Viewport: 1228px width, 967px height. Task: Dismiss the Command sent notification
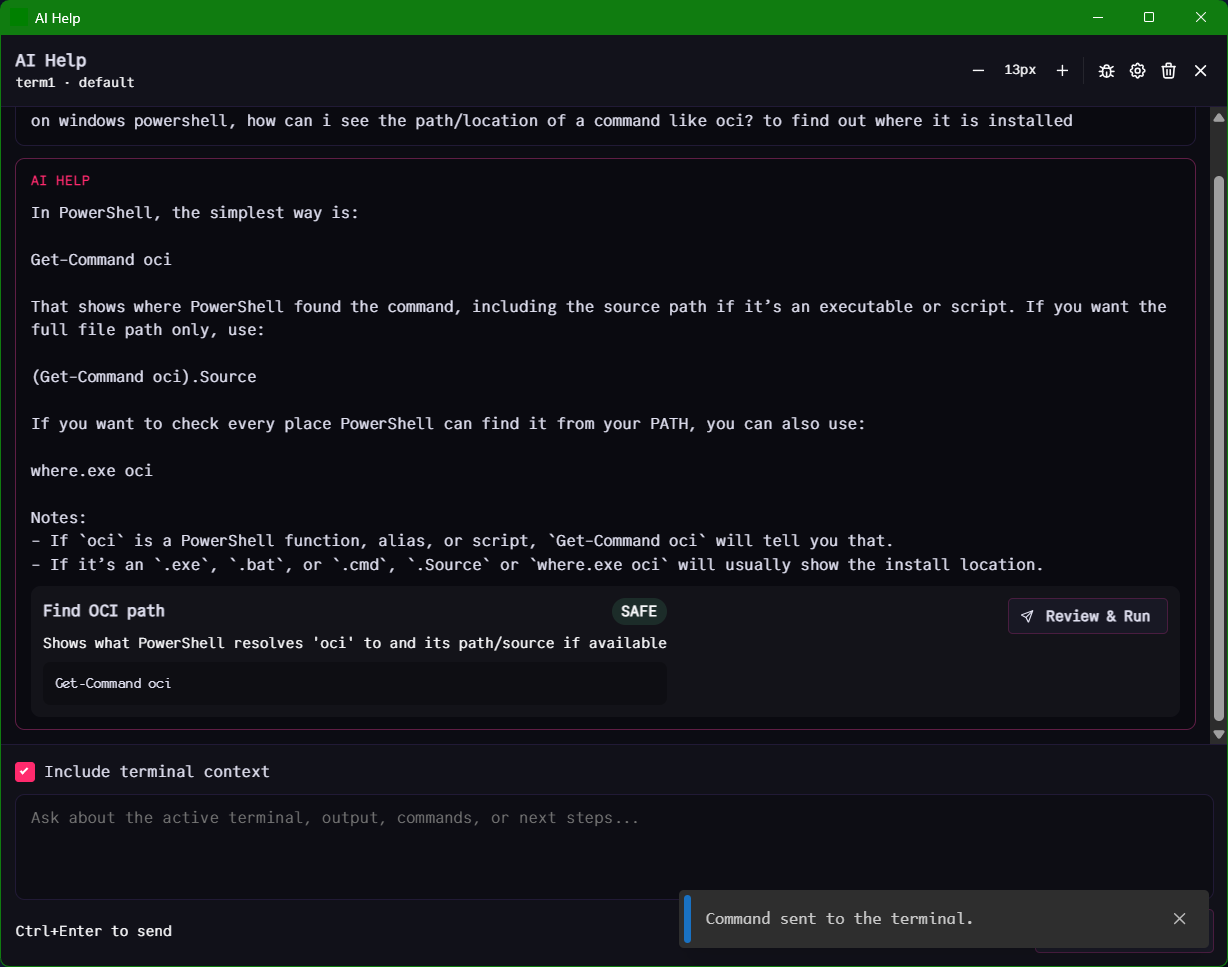click(x=1179, y=918)
